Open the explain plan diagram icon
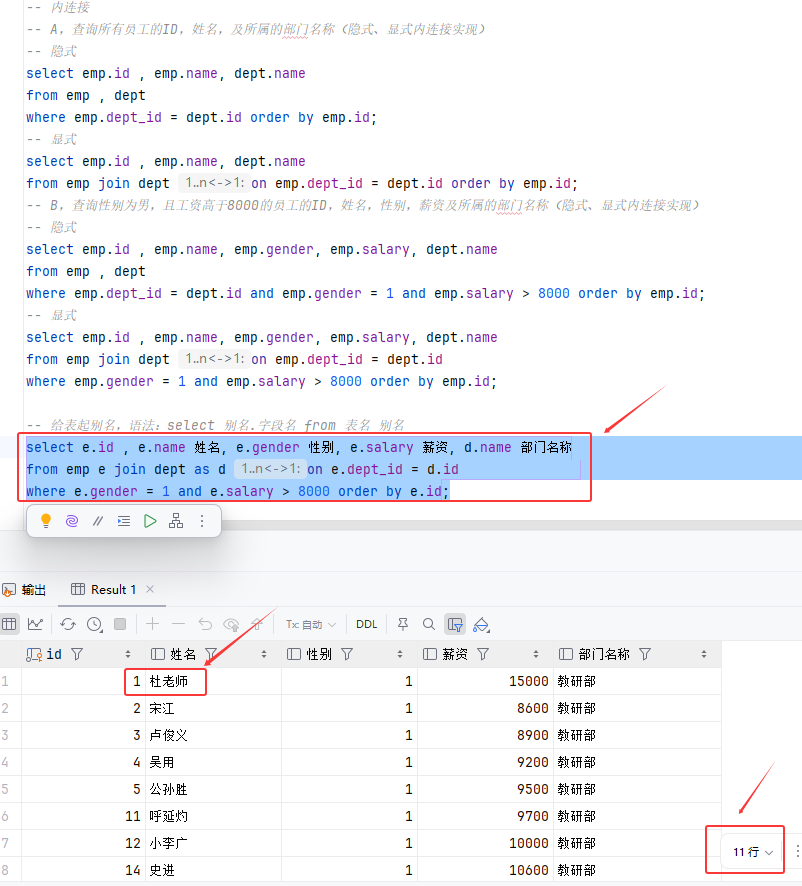This screenshot has height=886, width=802. pos(176,520)
